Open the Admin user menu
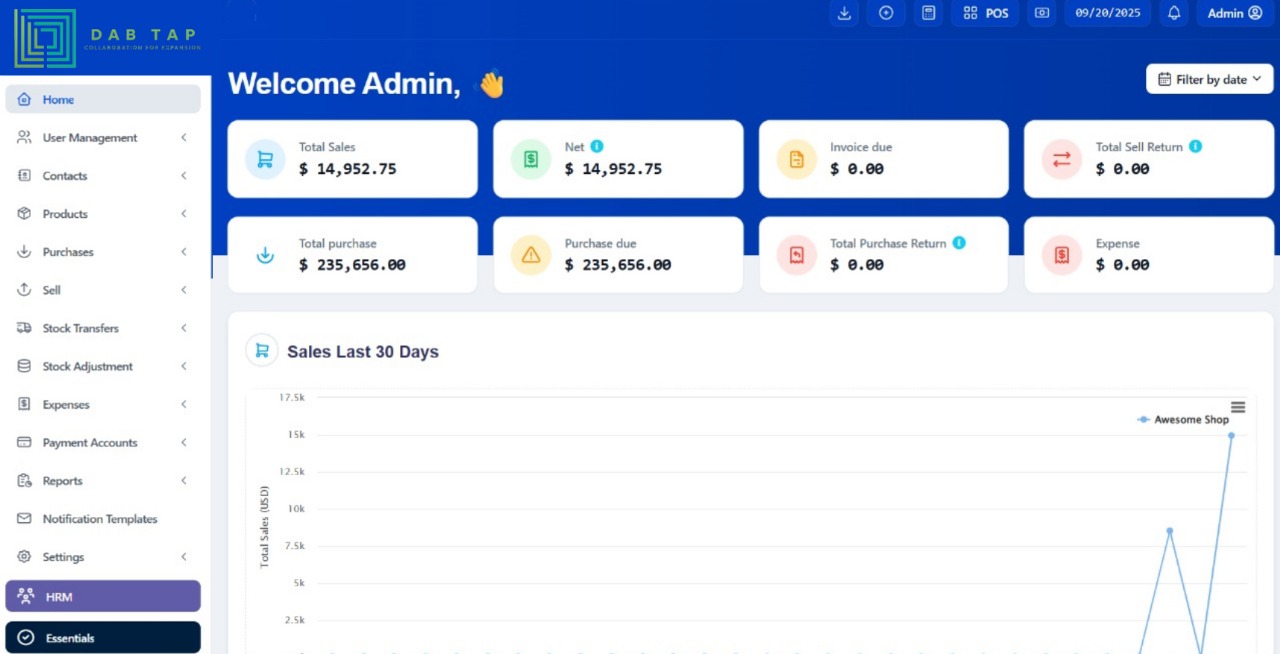 pos(1234,13)
